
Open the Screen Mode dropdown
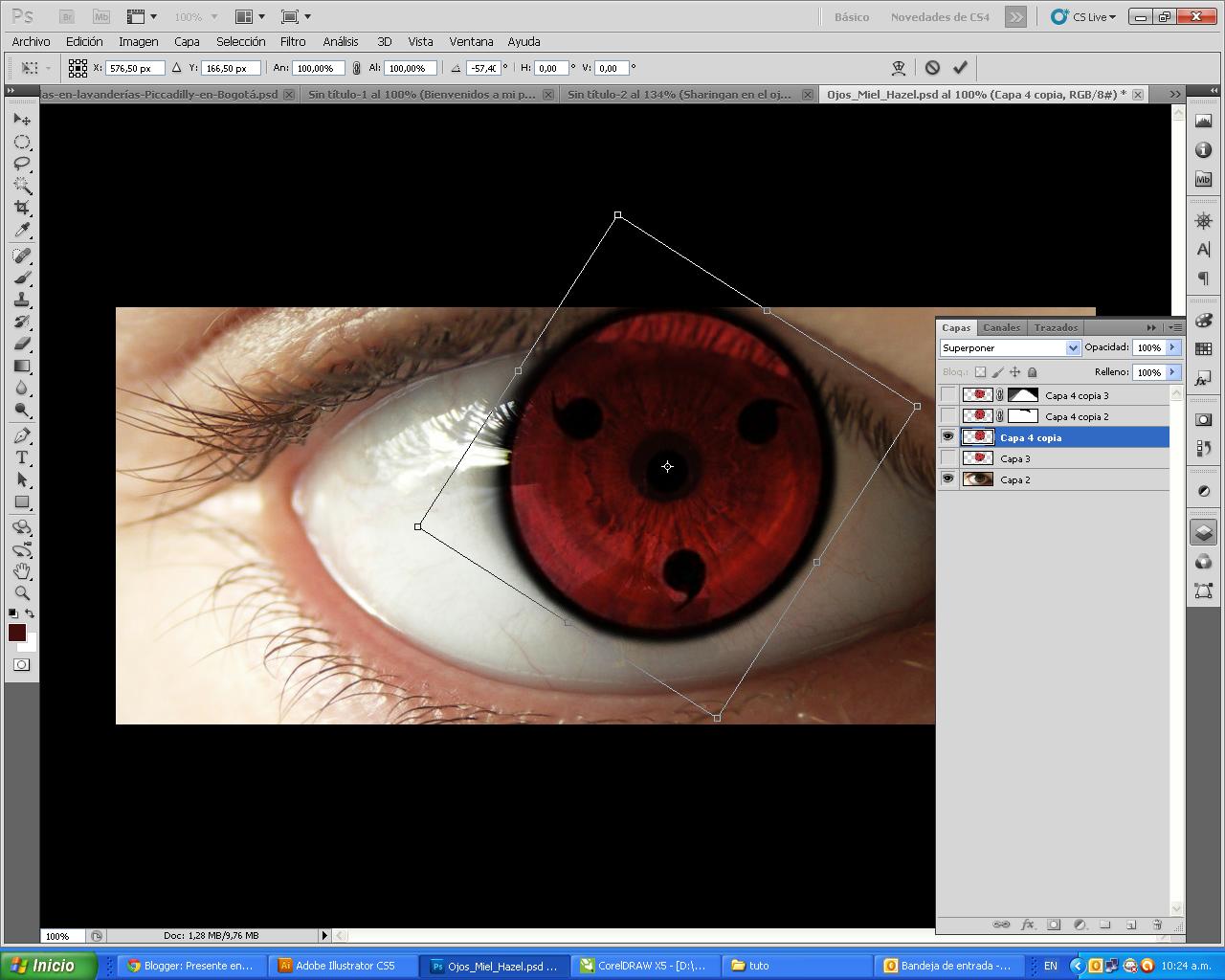[296, 16]
